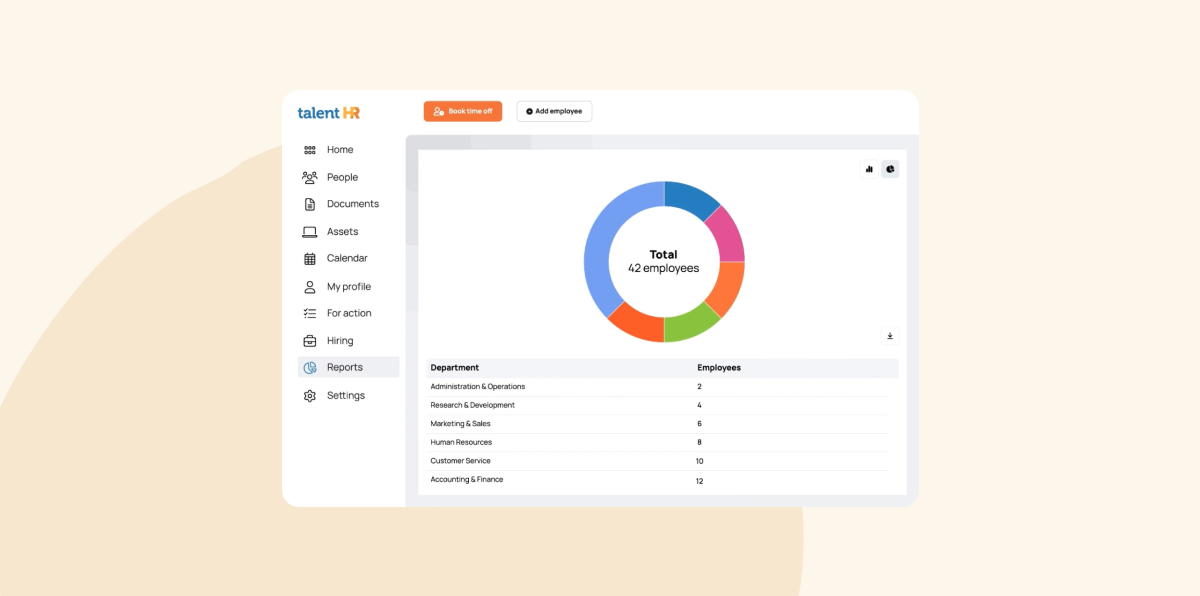Navigate to Calendar
This screenshot has height=596, width=1200.
[x=347, y=258]
